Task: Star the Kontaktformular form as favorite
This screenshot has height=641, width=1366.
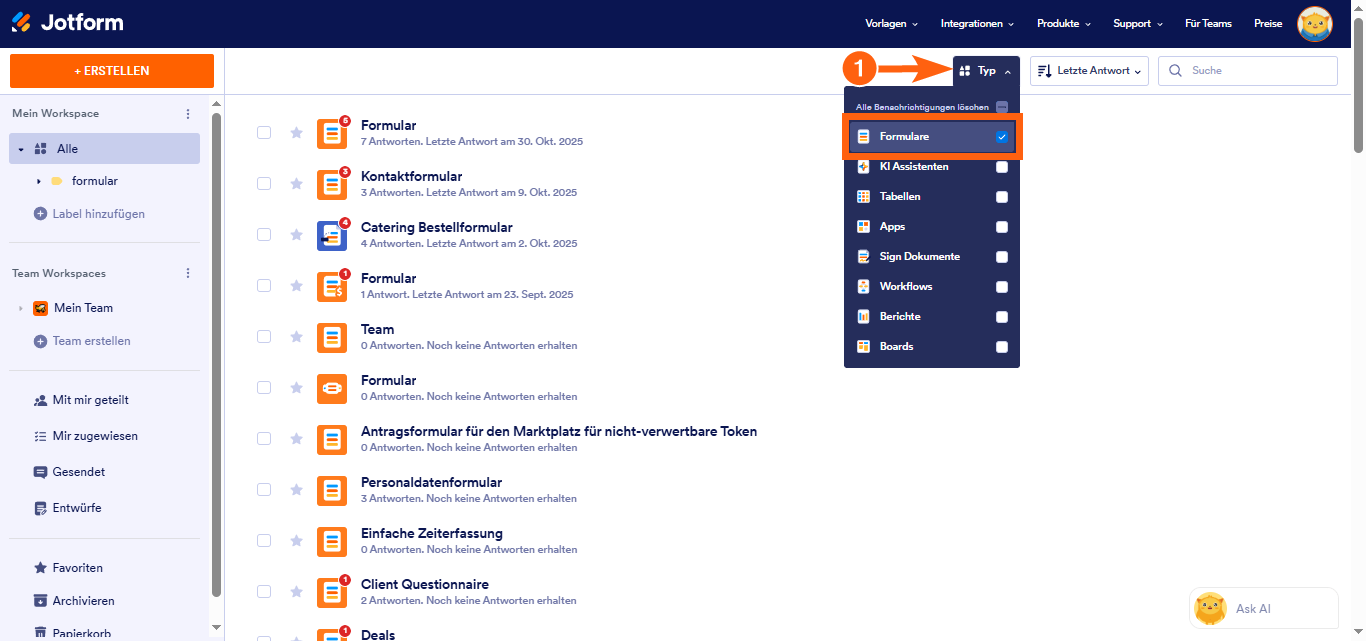Action: tap(296, 184)
